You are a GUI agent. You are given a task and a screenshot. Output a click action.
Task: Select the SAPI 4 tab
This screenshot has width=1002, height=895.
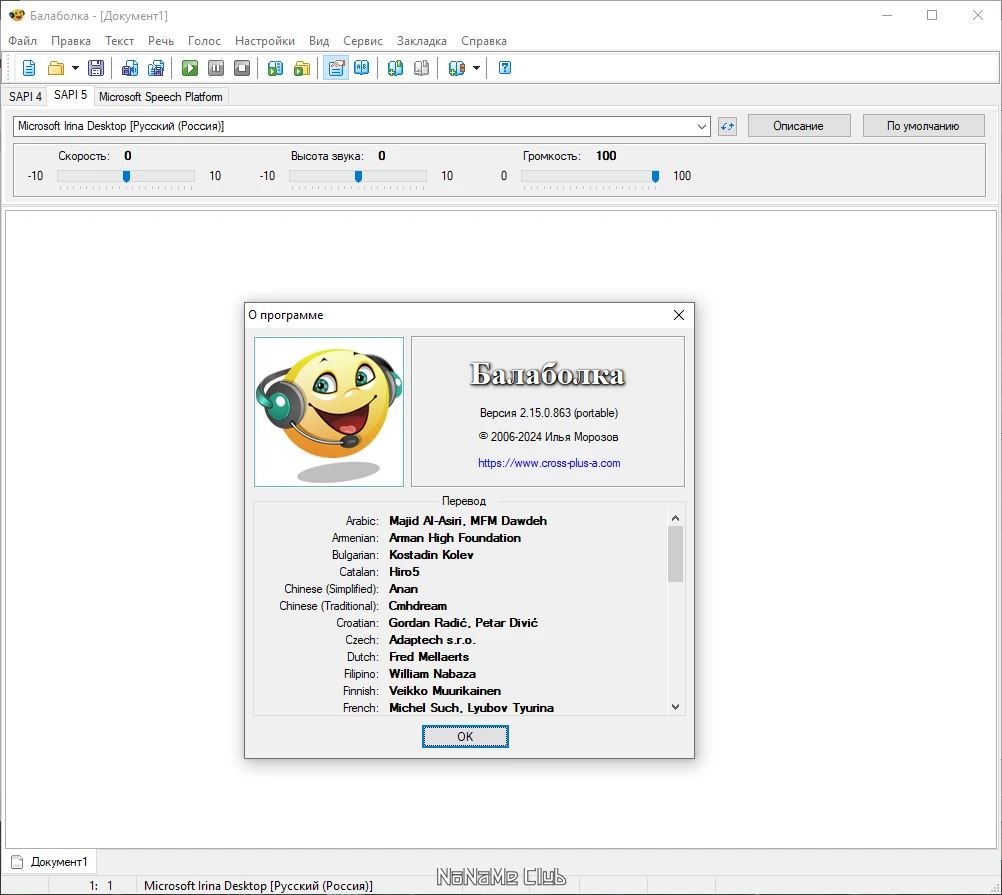coord(25,97)
